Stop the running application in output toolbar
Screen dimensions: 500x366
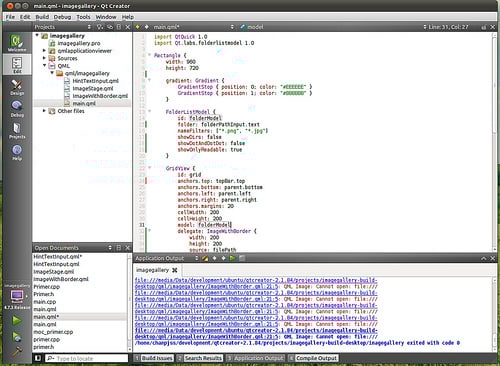click(x=242, y=258)
